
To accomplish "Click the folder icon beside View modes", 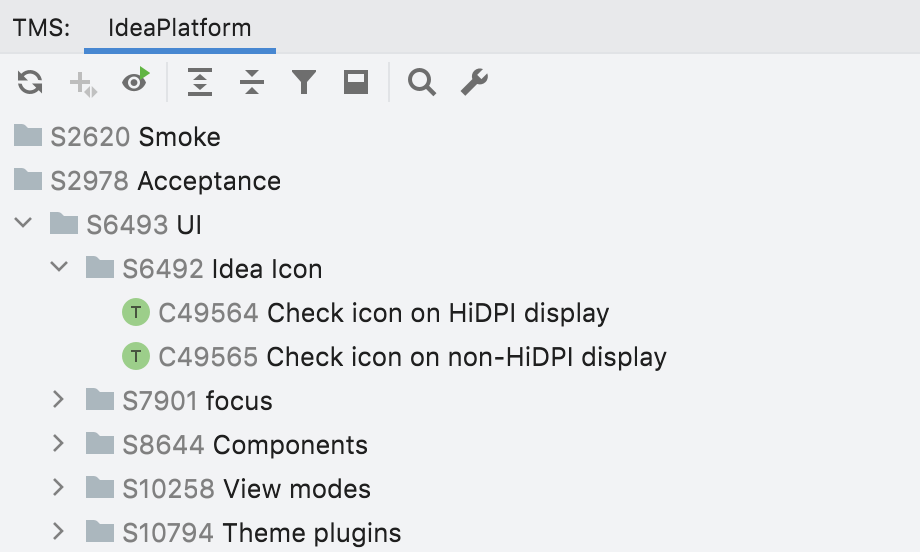I will coord(100,487).
